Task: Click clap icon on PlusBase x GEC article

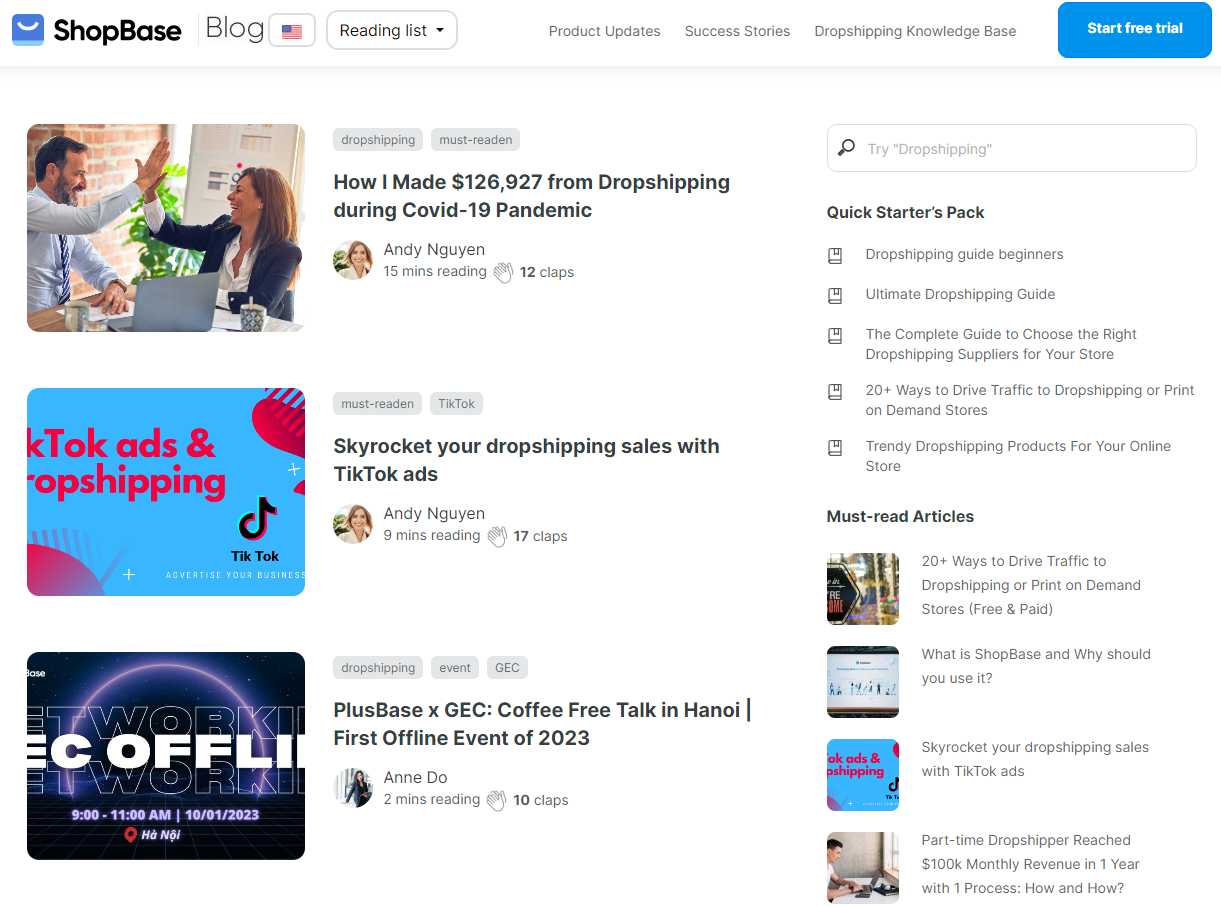Action: 497,800
